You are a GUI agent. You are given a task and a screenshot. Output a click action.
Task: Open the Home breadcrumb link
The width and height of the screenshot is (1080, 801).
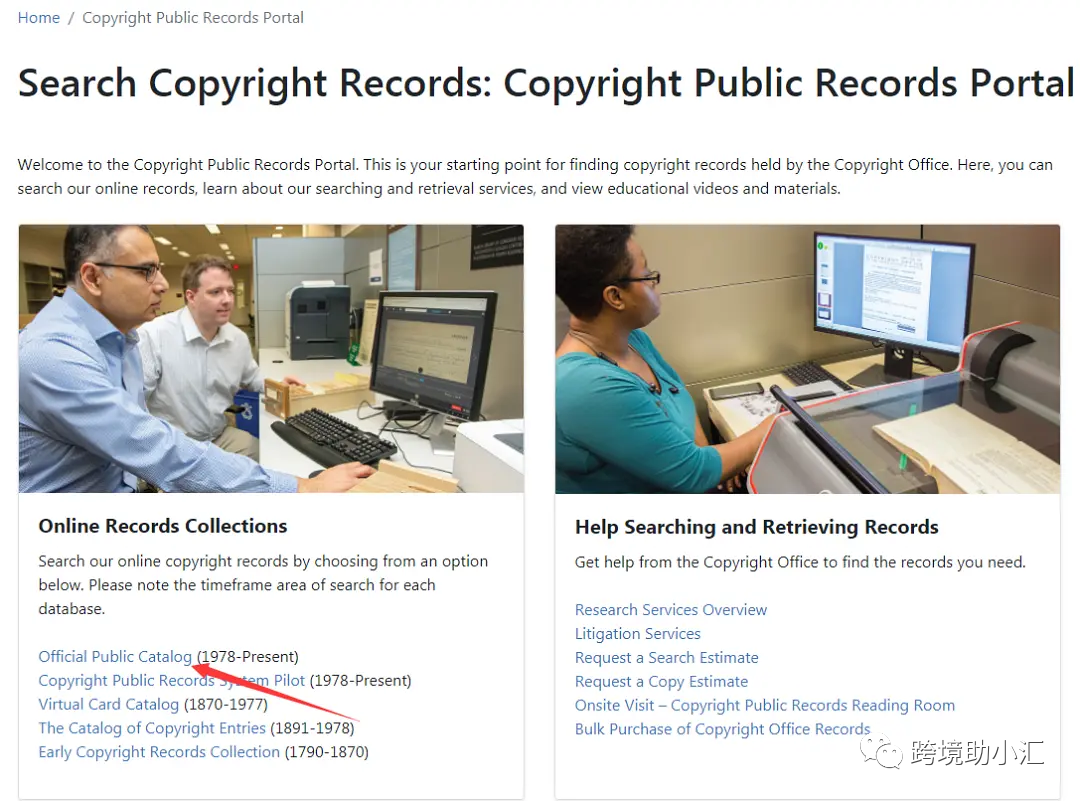39,18
